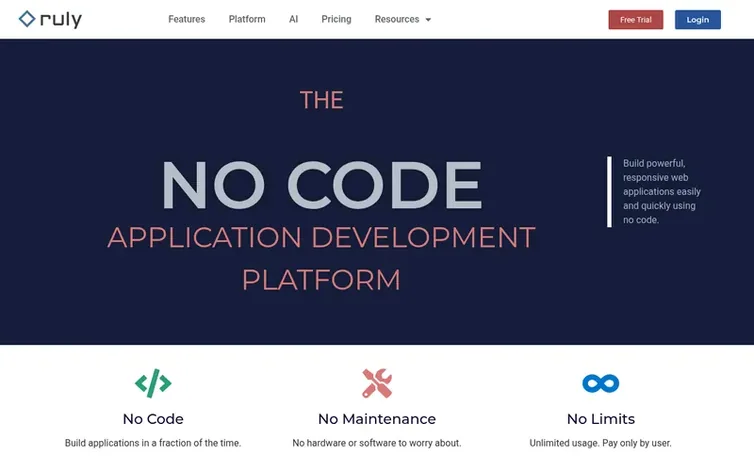Click 'Build applications in a fraction of the time.'

[153, 443]
